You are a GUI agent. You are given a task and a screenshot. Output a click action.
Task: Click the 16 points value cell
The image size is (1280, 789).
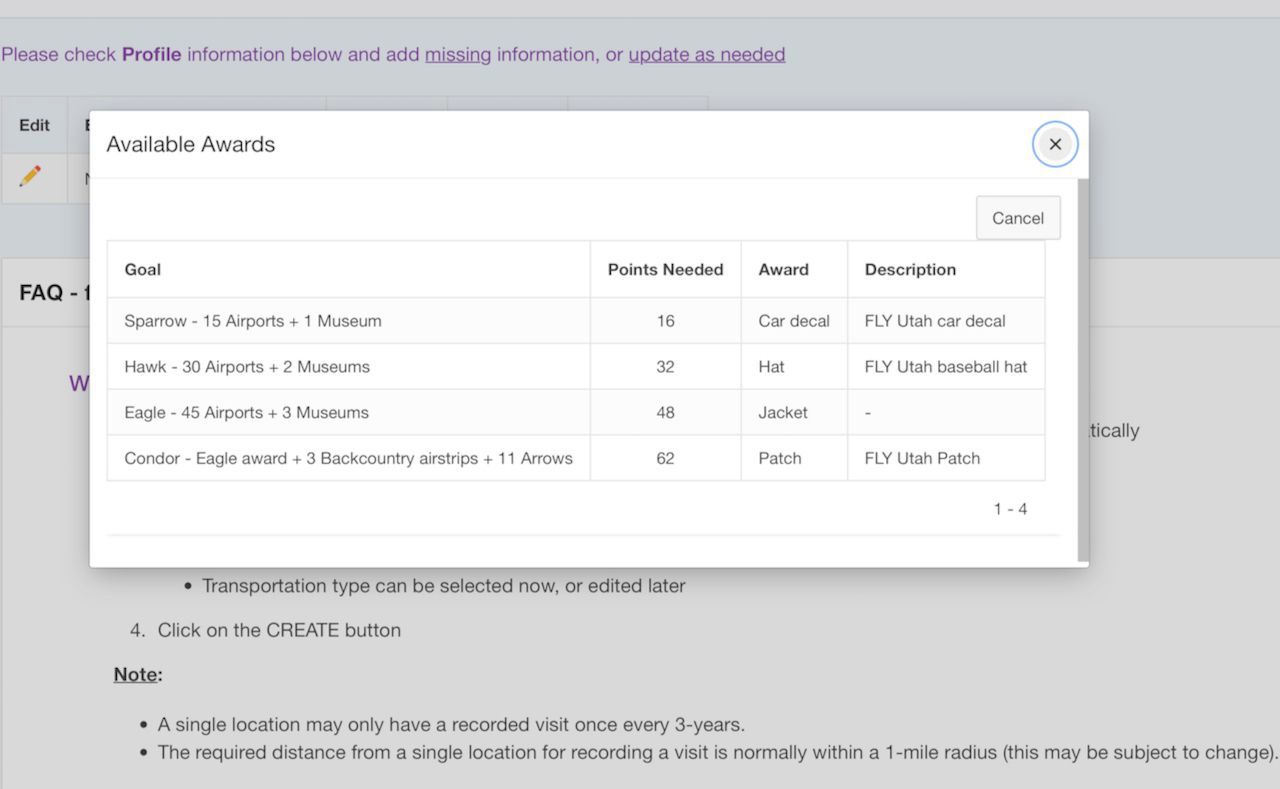665,321
